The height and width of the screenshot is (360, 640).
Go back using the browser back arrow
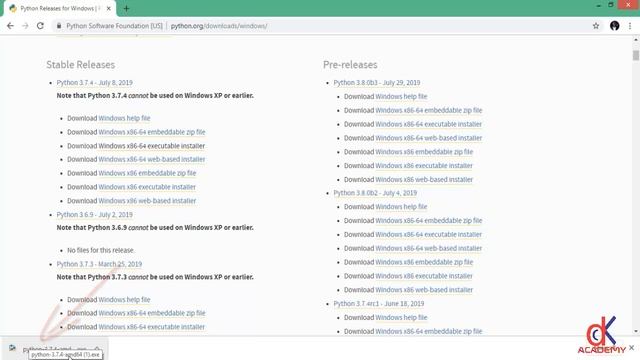click(10, 26)
